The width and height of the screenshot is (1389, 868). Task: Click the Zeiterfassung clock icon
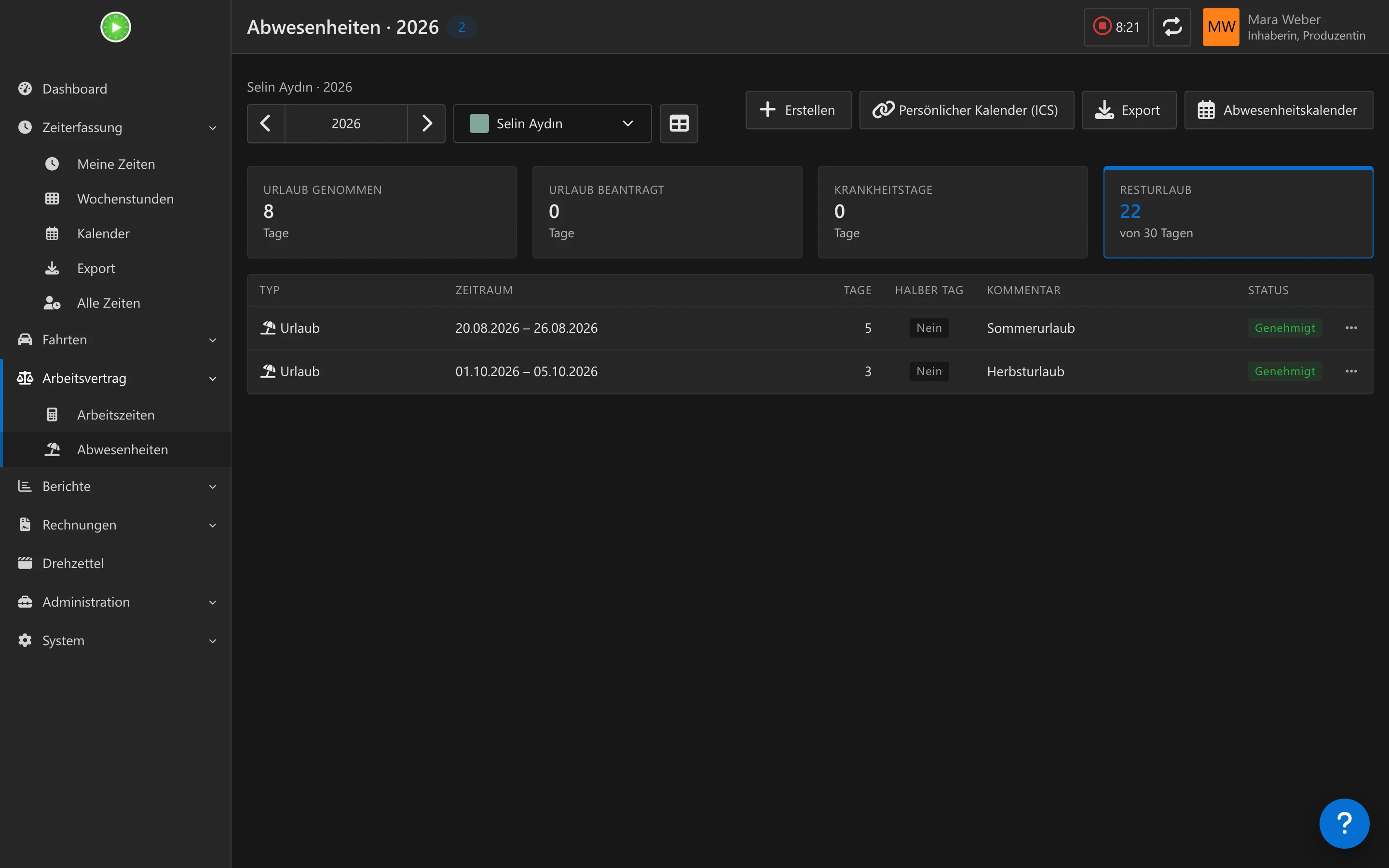[x=25, y=127]
